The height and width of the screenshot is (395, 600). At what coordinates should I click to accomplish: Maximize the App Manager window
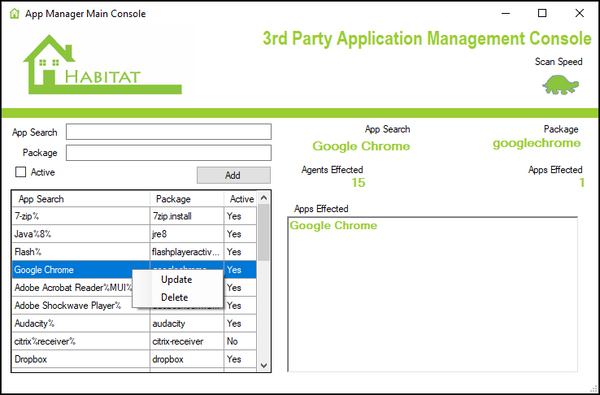[x=542, y=13]
